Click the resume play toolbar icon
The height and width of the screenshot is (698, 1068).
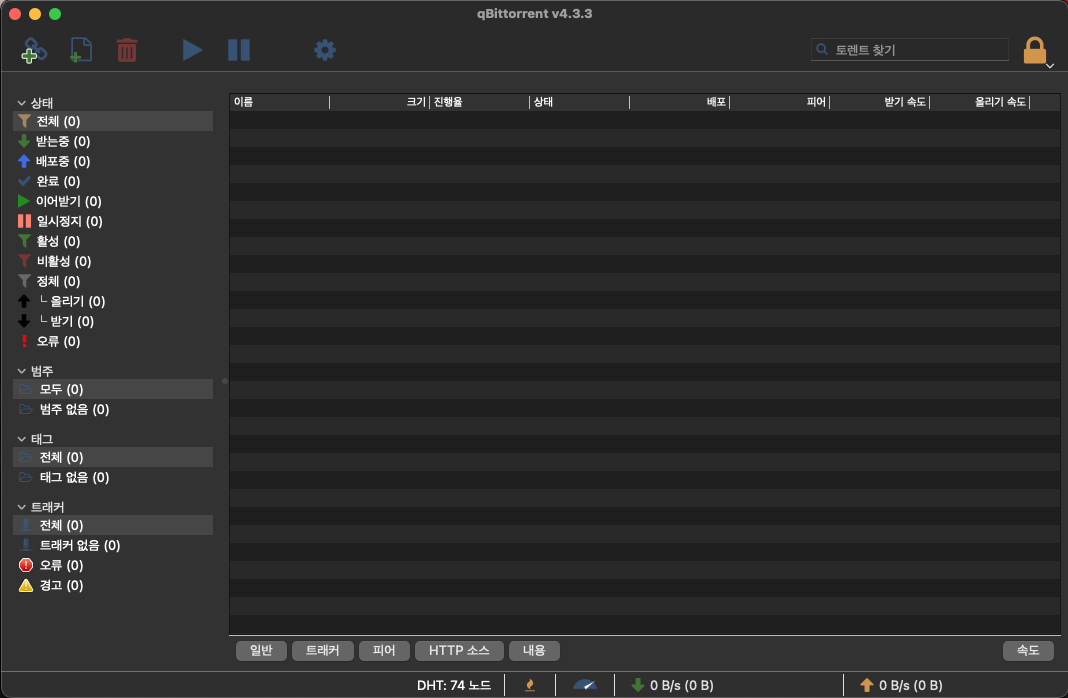point(192,50)
